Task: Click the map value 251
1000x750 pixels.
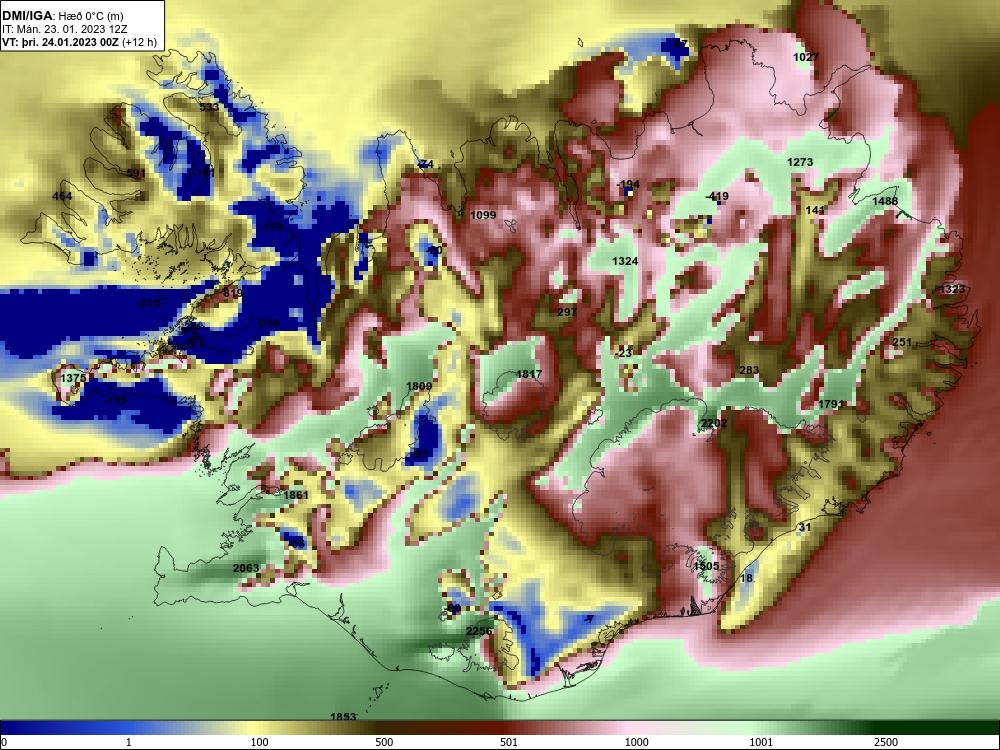Action: click(902, 342)
